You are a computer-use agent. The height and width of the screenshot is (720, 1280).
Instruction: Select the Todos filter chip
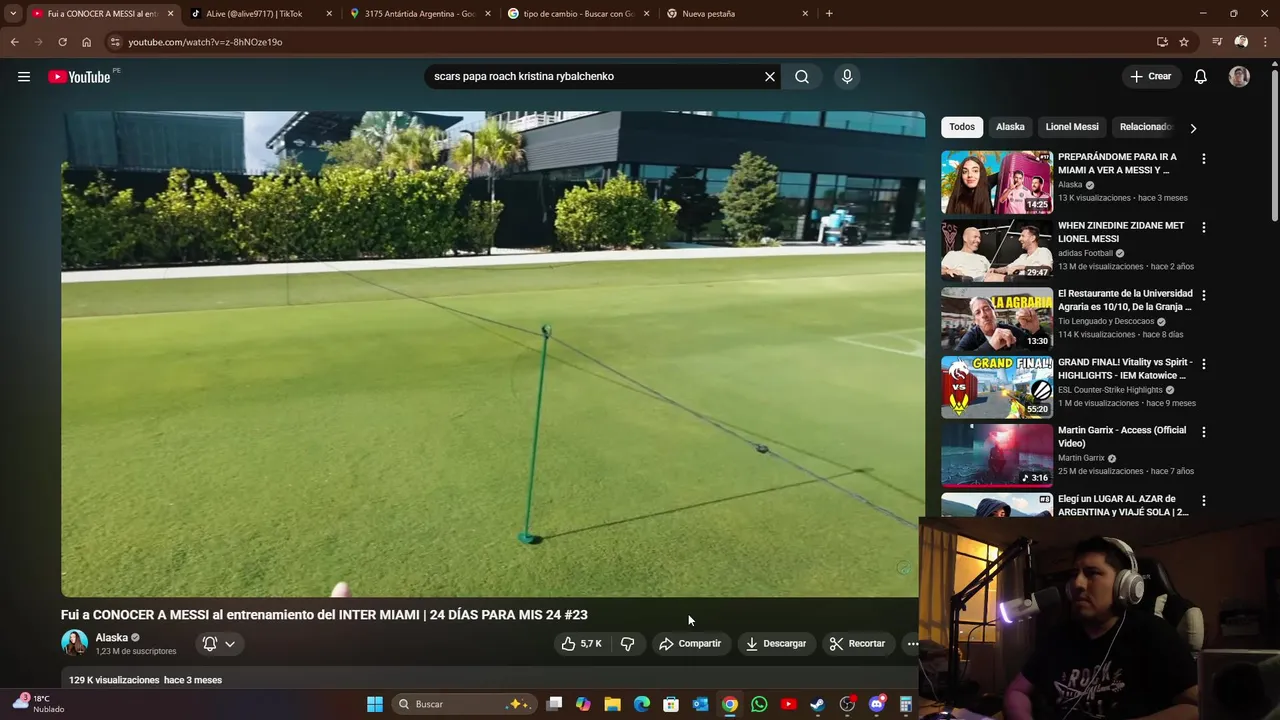coord(962,127)
